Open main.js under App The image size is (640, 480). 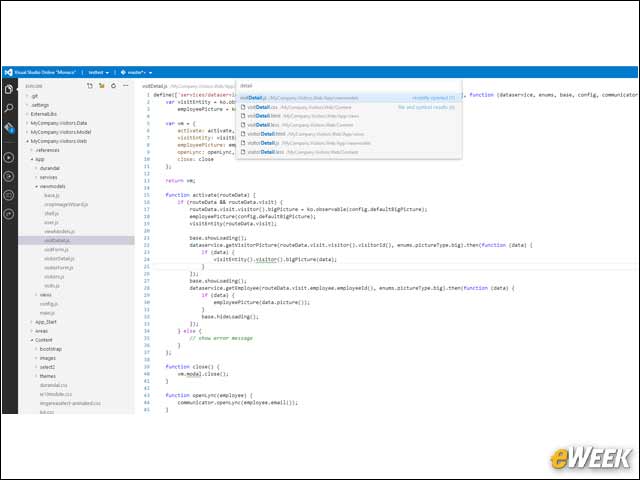[47, 313]
